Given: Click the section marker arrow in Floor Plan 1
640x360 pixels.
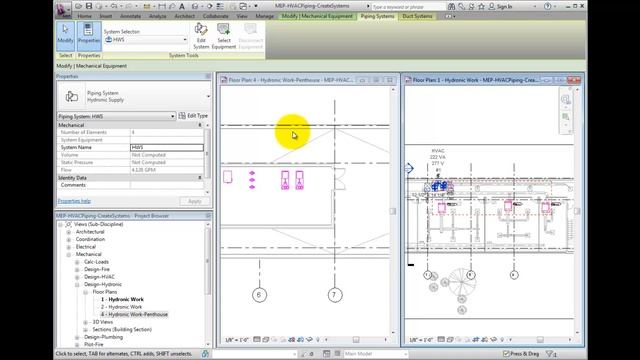Looking at the screenshot, I should pos(409,168).
